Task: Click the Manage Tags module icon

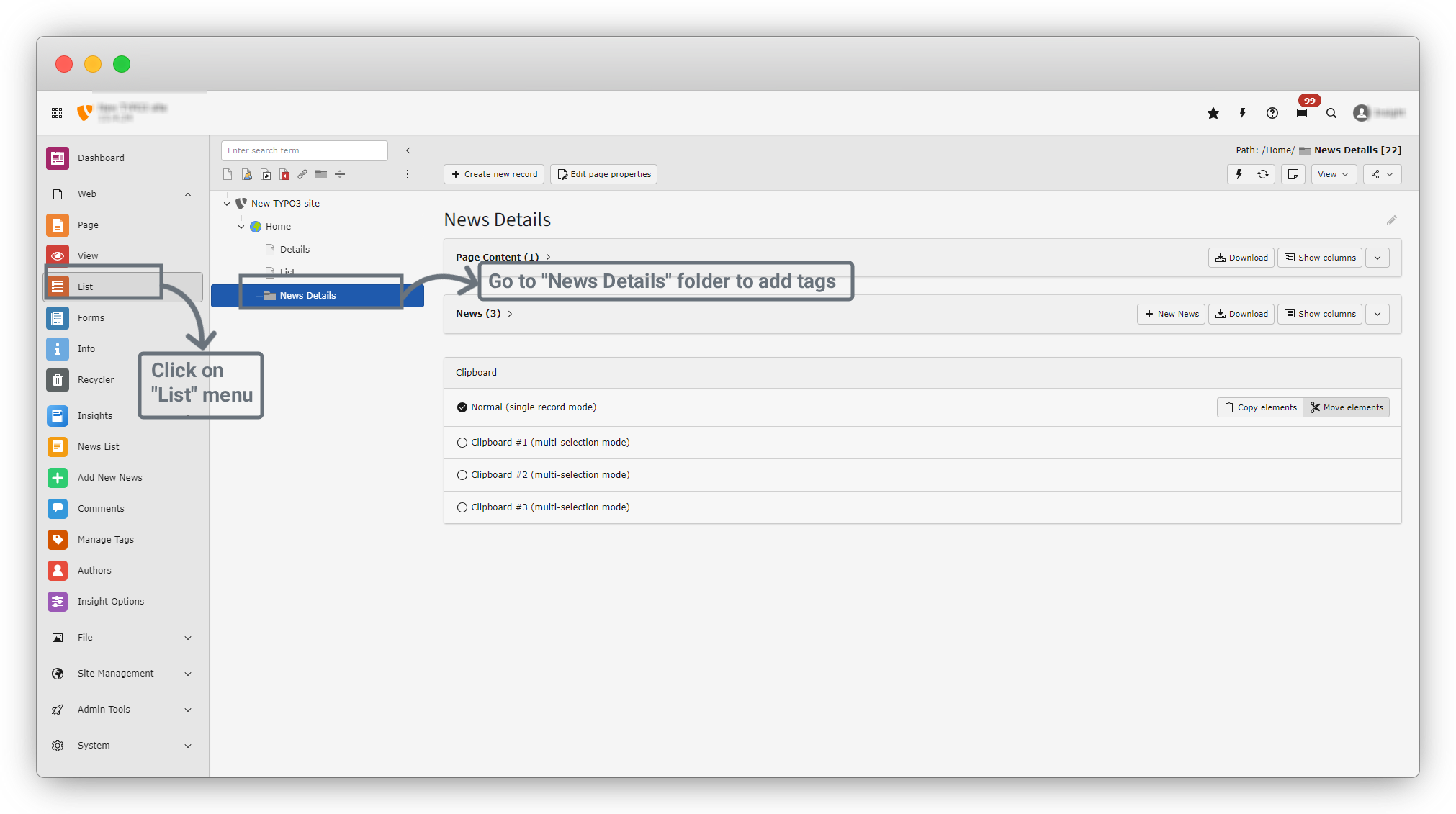Action: tap(58, 539)
